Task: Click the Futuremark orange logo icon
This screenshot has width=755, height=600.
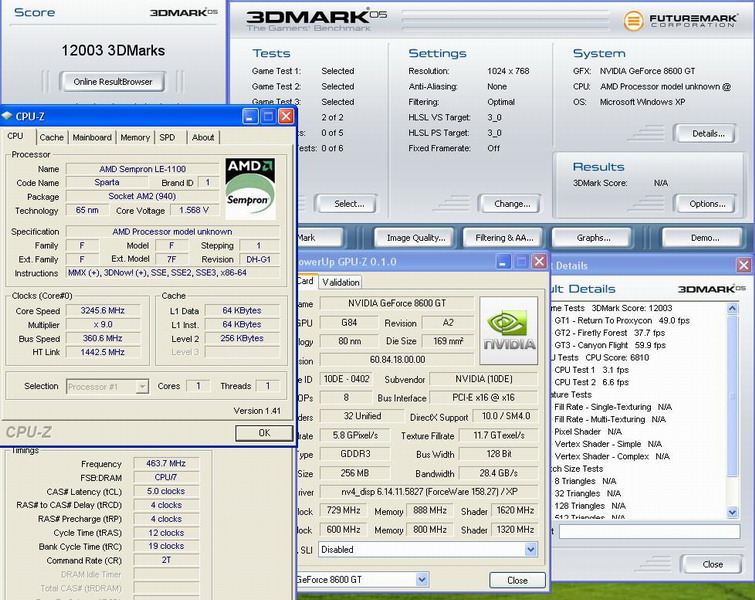Action: click(633, 21)
